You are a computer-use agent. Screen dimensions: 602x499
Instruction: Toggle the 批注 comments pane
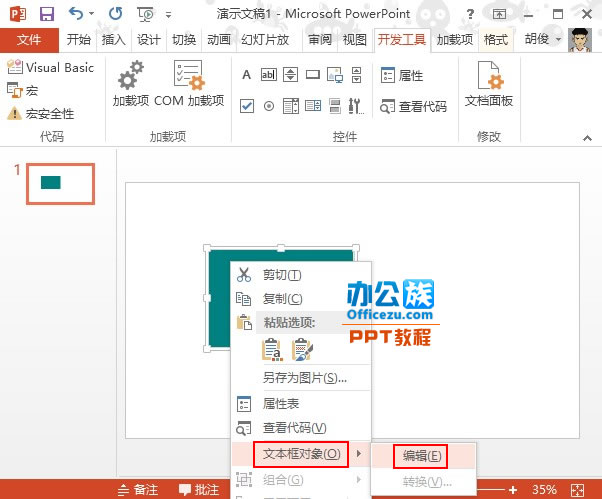click(x=199, y=489)
